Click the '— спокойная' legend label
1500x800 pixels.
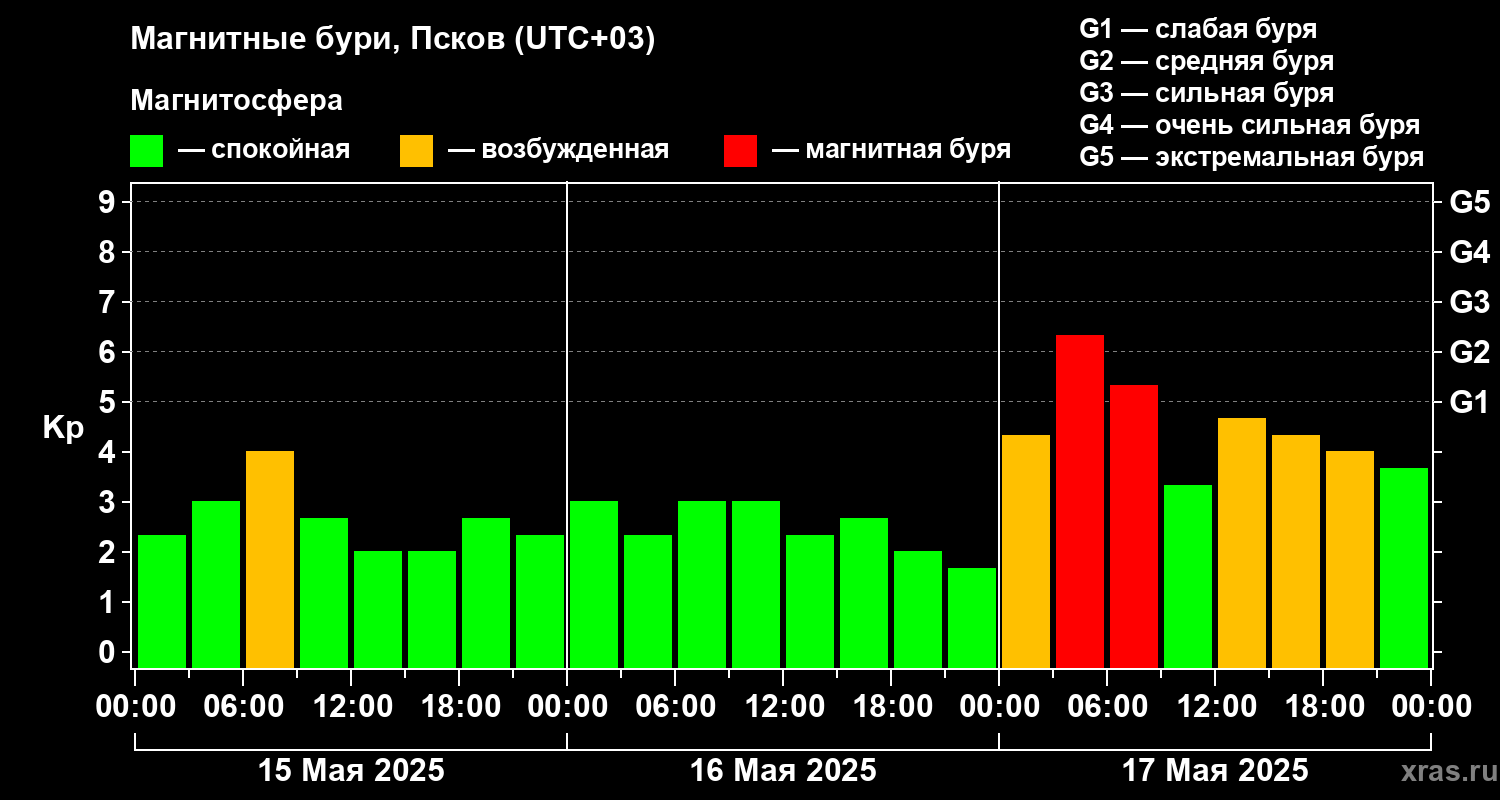[x=264, y=150]
